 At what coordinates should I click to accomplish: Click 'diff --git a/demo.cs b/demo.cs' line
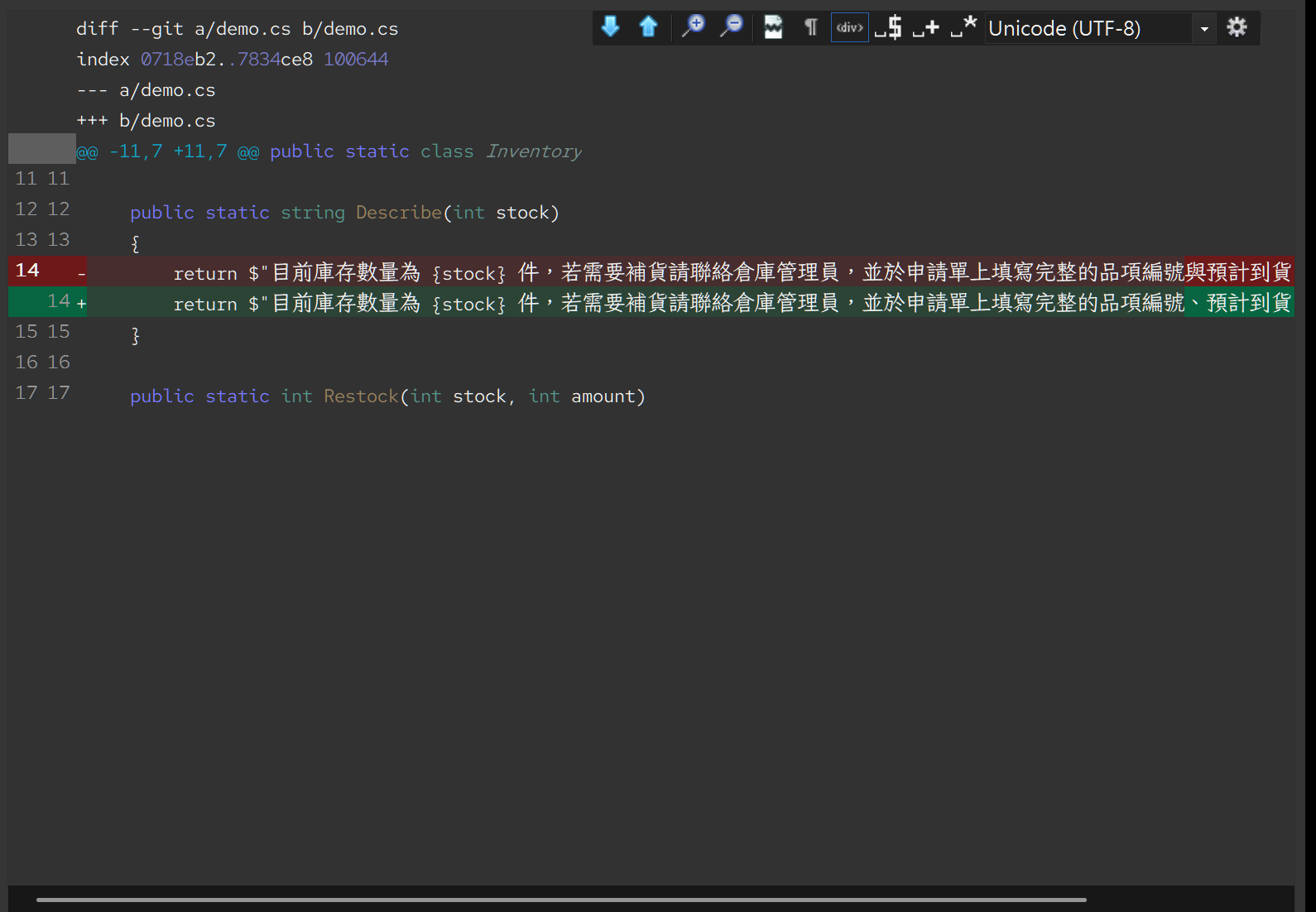(x=238, y=29)
